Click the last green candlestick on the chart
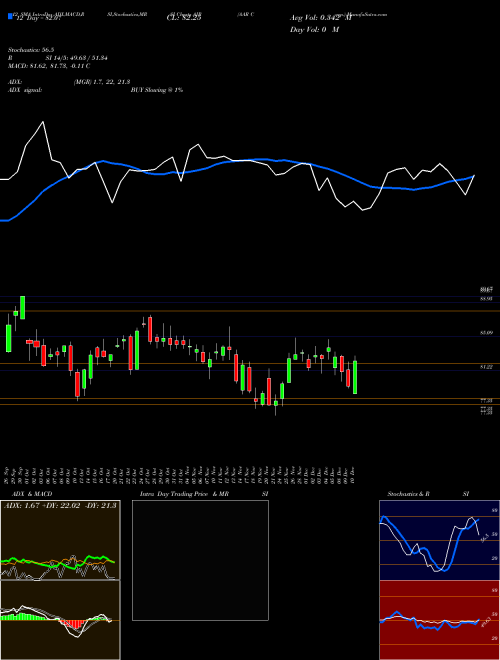Image resolution: width=500 pixels, height=660 pixels. pyautogui.click(x=355, y=377)
